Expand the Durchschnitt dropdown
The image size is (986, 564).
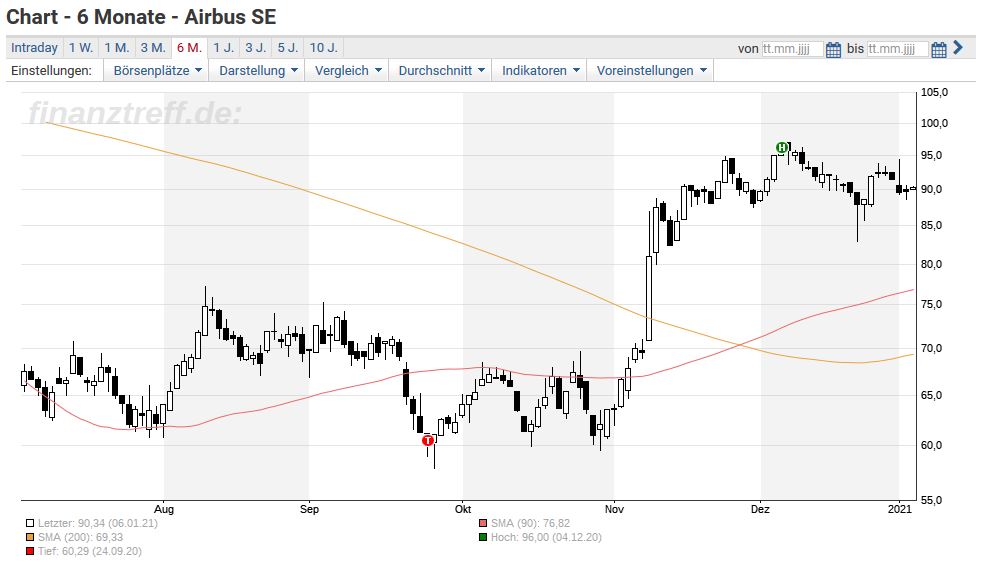pyautogui.click(x=441, y=70)
